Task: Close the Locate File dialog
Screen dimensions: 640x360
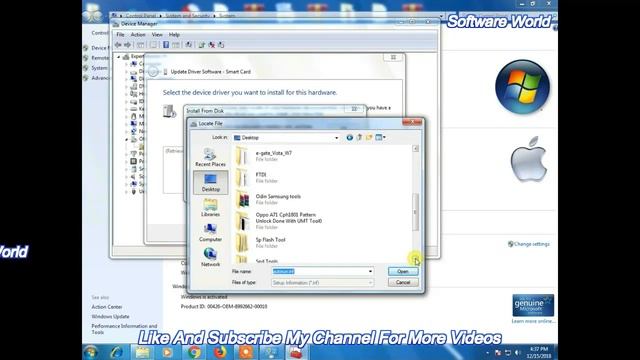Action: point(412,122)
